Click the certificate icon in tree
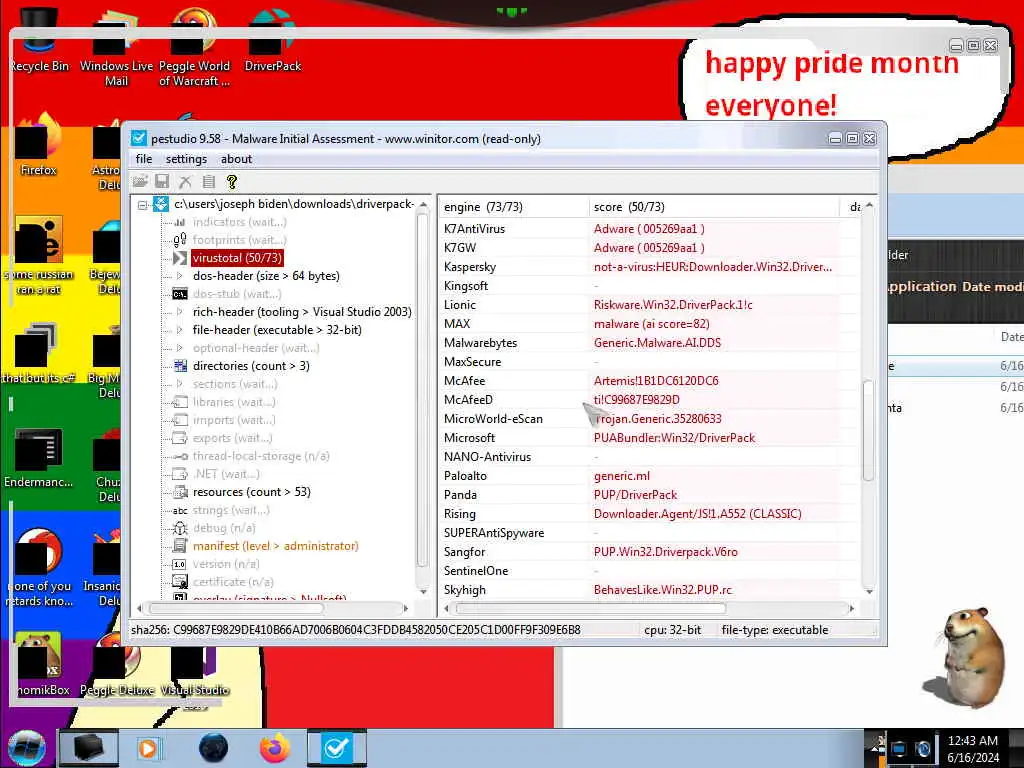 [180, 581]
